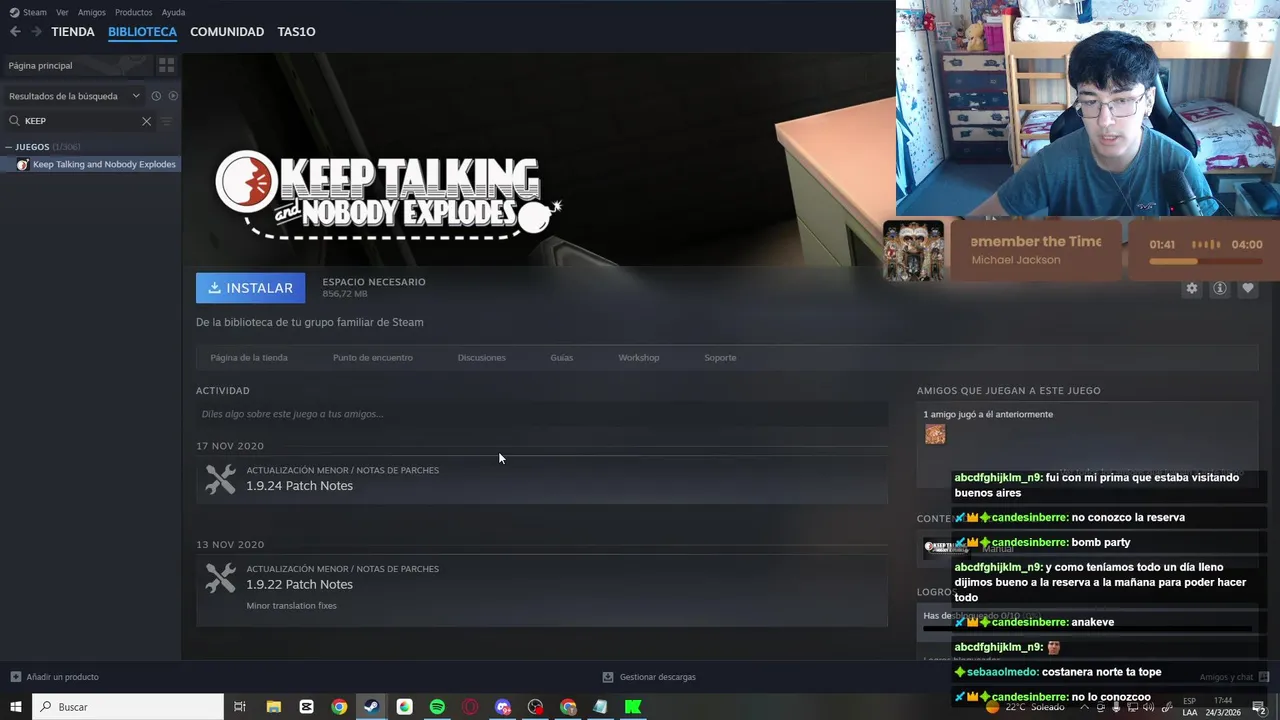
Task: Add game to favorites heart icon
Action: pyautogui.click(x=1247, y=288)
